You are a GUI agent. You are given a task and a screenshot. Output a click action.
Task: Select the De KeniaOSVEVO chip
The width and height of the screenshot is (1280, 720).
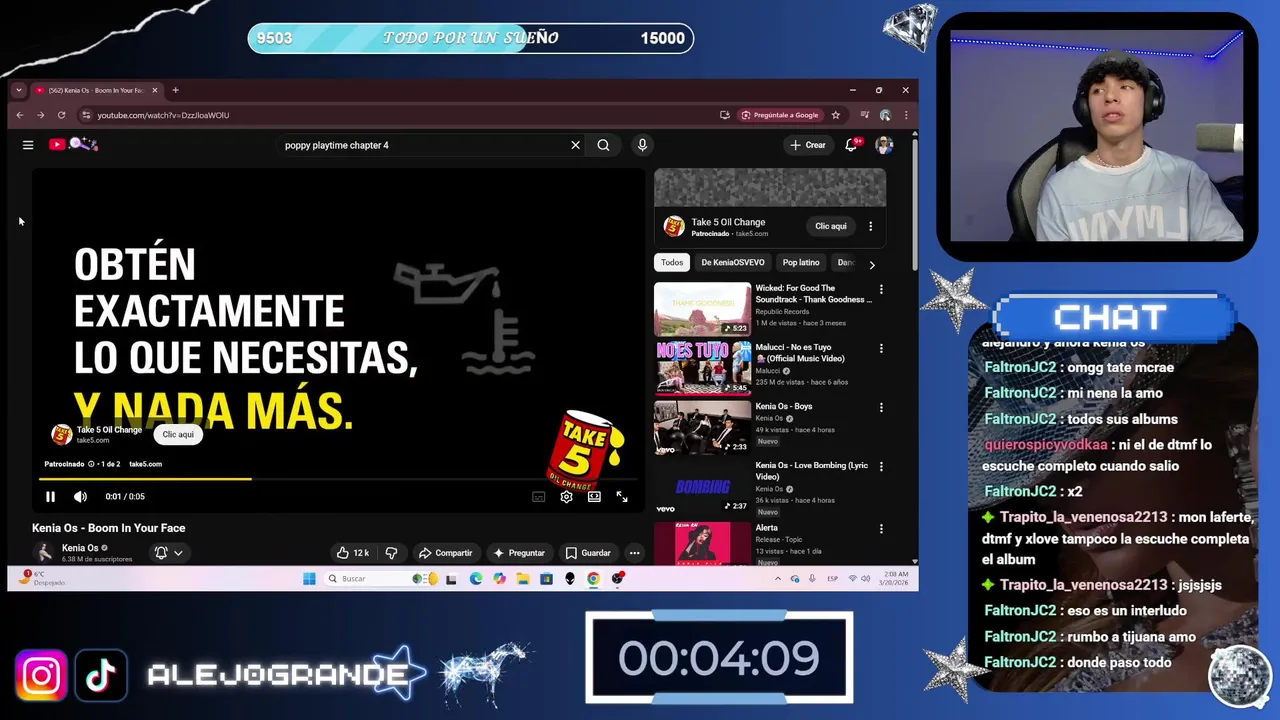[733, 263]
